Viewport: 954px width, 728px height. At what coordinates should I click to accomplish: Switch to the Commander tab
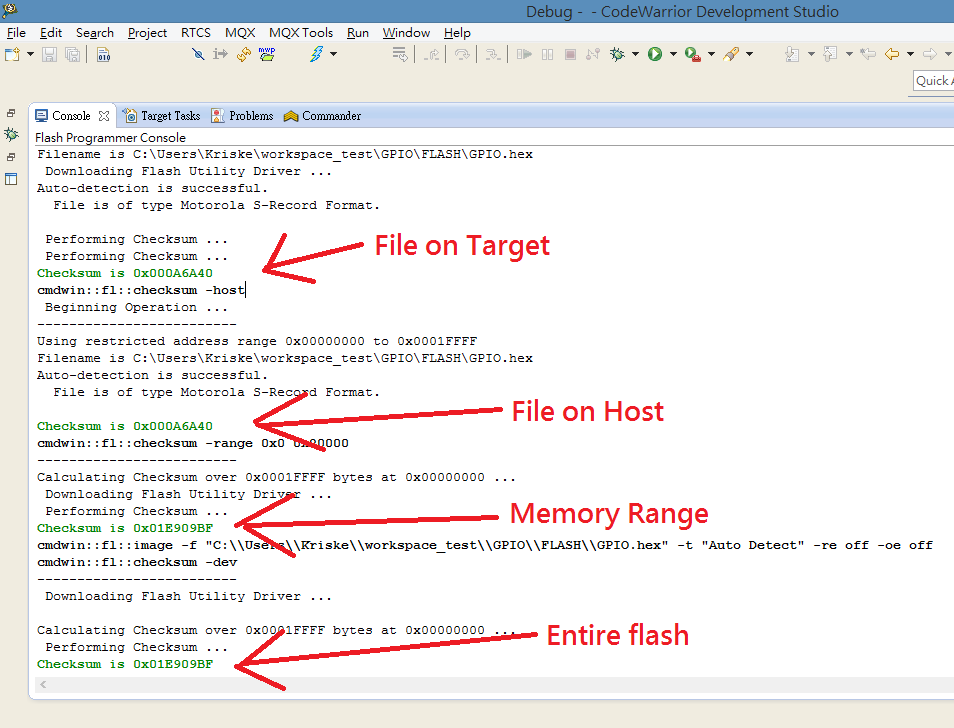(x=322, y=116)
